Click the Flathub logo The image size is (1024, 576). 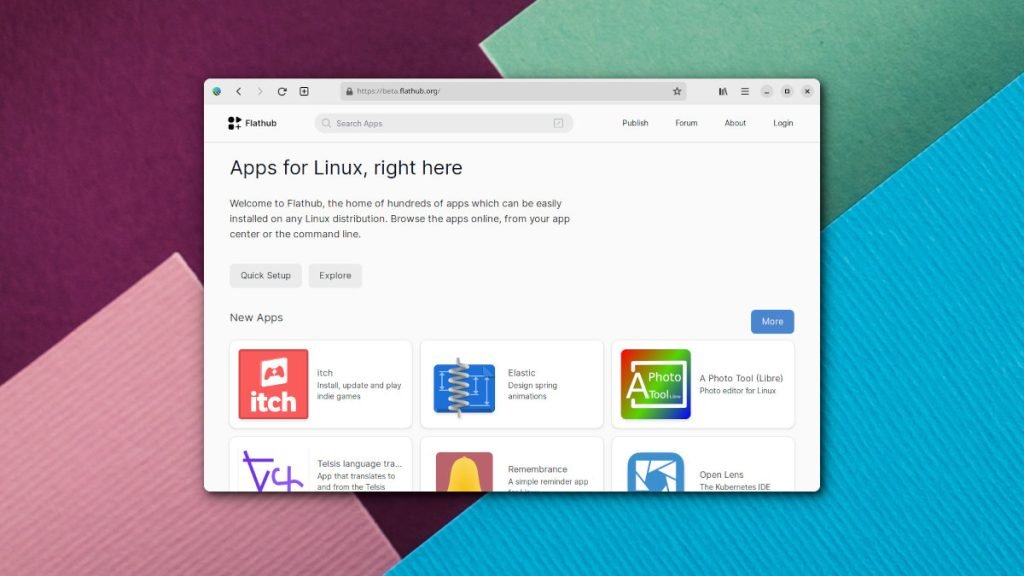point(234,123)
